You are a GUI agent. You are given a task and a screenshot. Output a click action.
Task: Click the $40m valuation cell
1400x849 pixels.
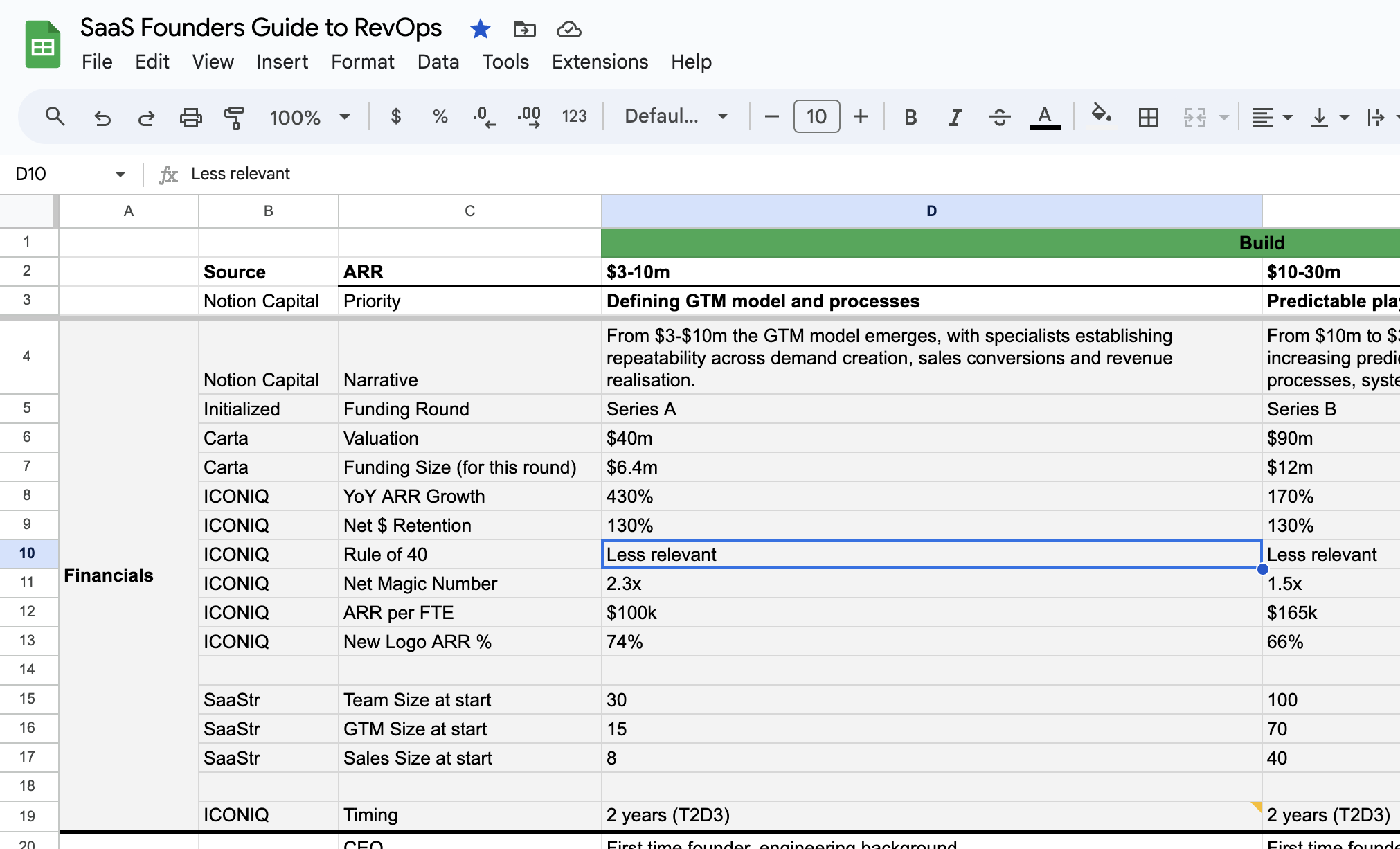[x=932, y=438]
